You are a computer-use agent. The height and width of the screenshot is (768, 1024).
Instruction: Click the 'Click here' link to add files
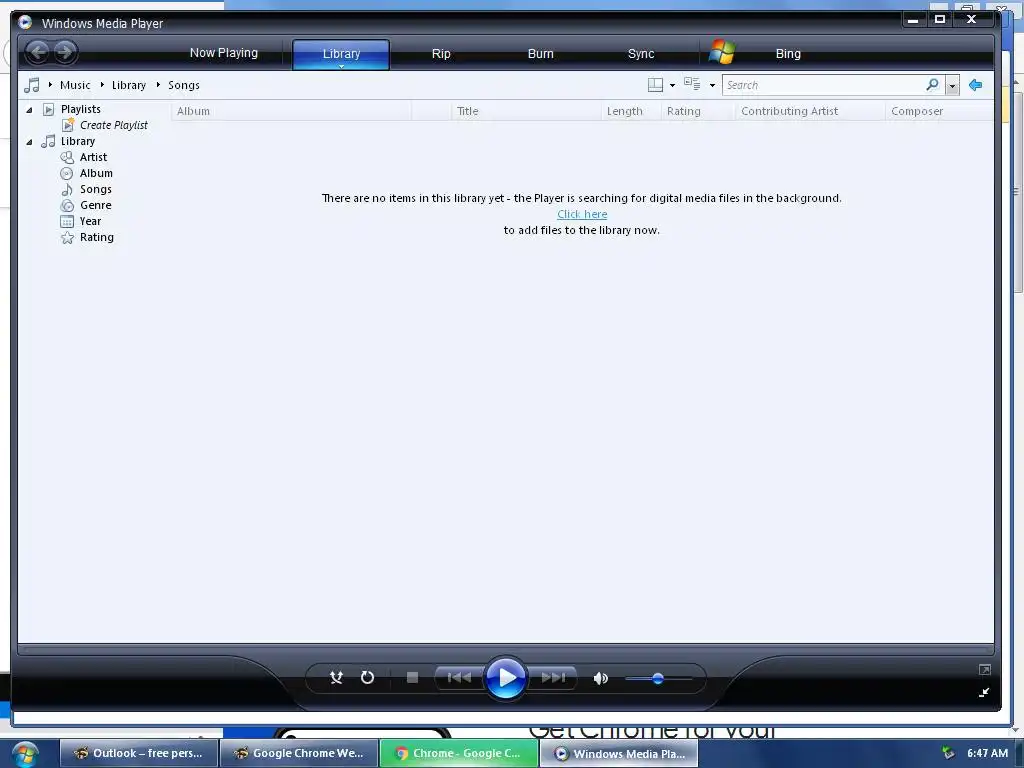(x=582, y=214)
